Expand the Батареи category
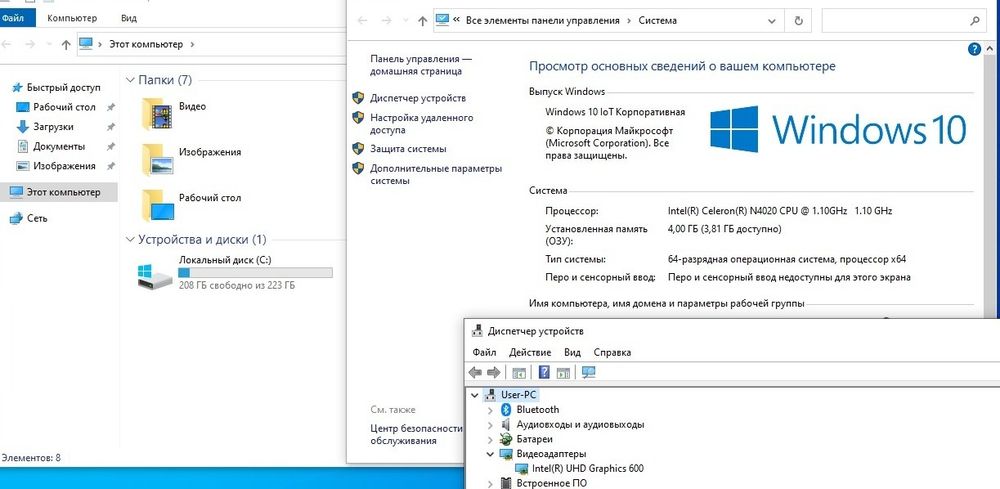The height and width of the screenshot is (489, 1000). click(490, 439)
